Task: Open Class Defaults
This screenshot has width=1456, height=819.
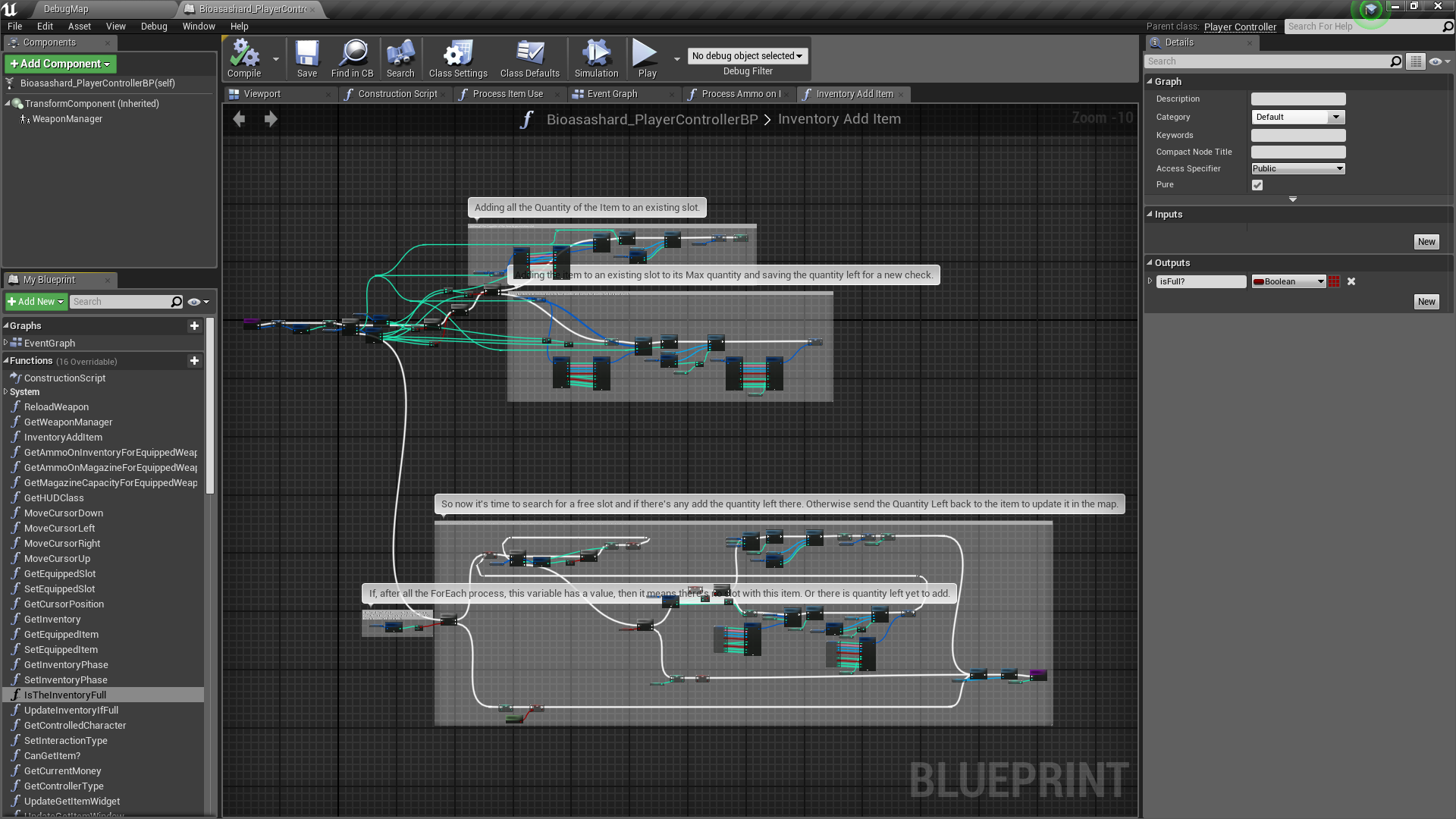Action: (530, 58)
